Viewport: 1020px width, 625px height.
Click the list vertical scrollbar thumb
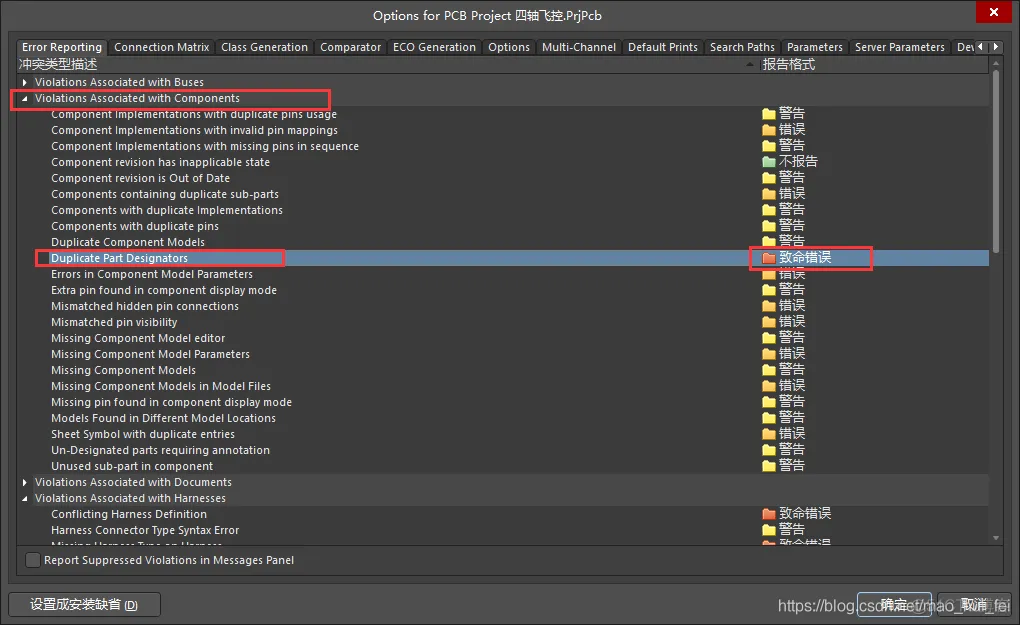[x=996, y=161]
